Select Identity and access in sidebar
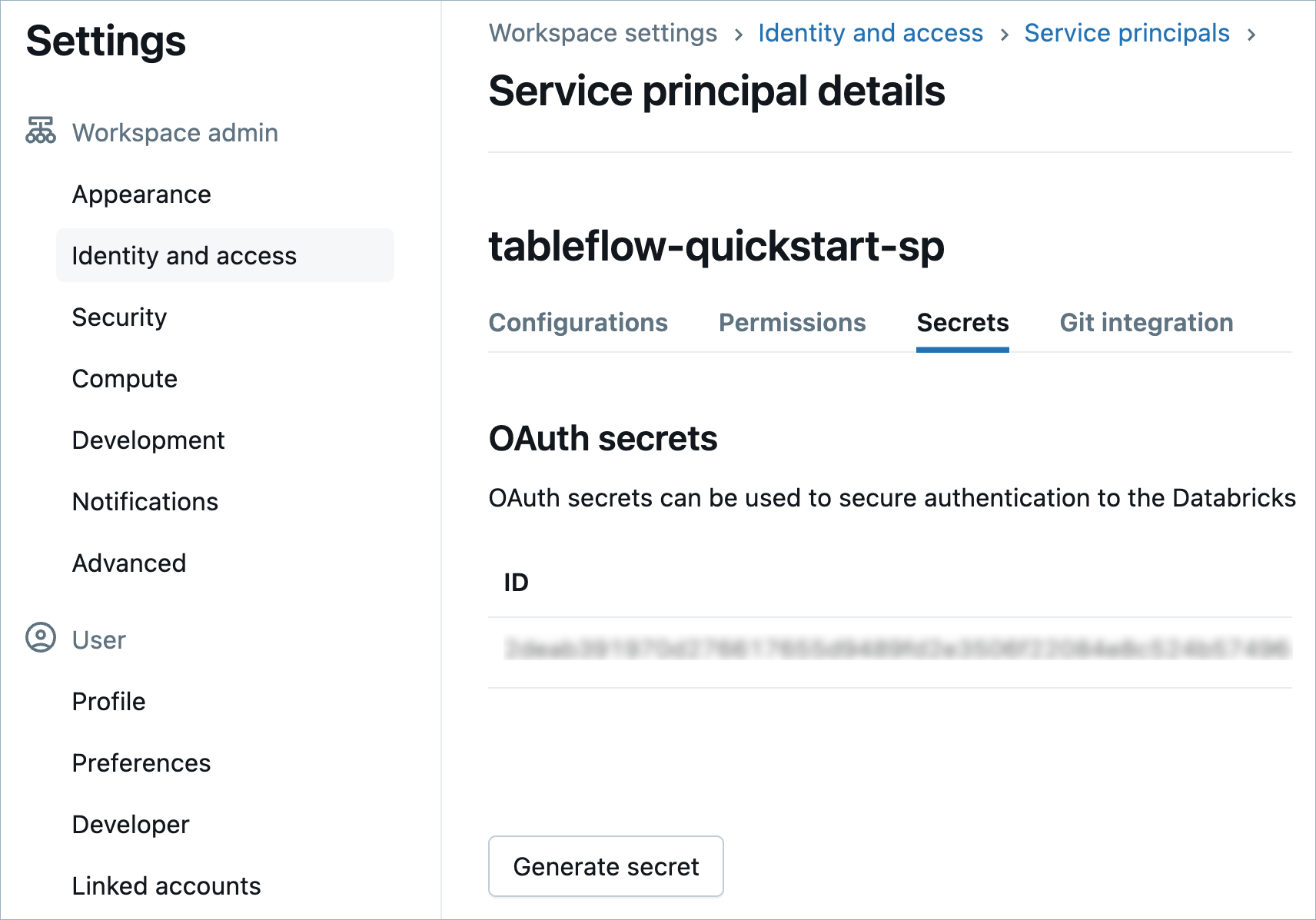Screen dimensions: 1316x920 click(184, 256)
